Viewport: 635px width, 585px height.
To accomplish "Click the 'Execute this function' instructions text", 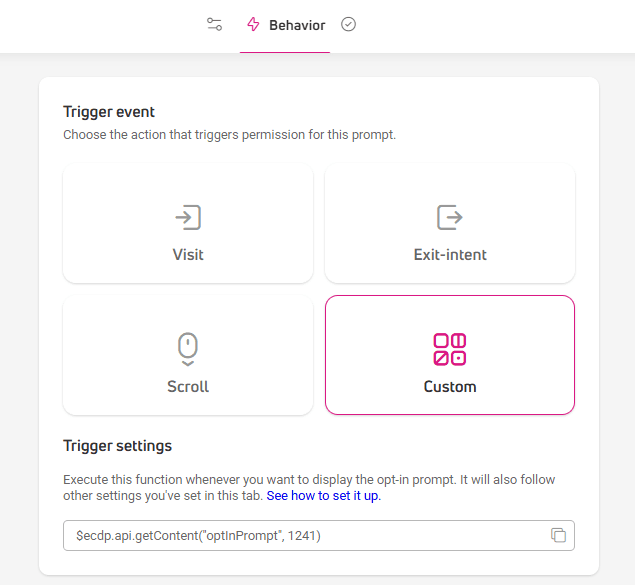I will (309, 487).
